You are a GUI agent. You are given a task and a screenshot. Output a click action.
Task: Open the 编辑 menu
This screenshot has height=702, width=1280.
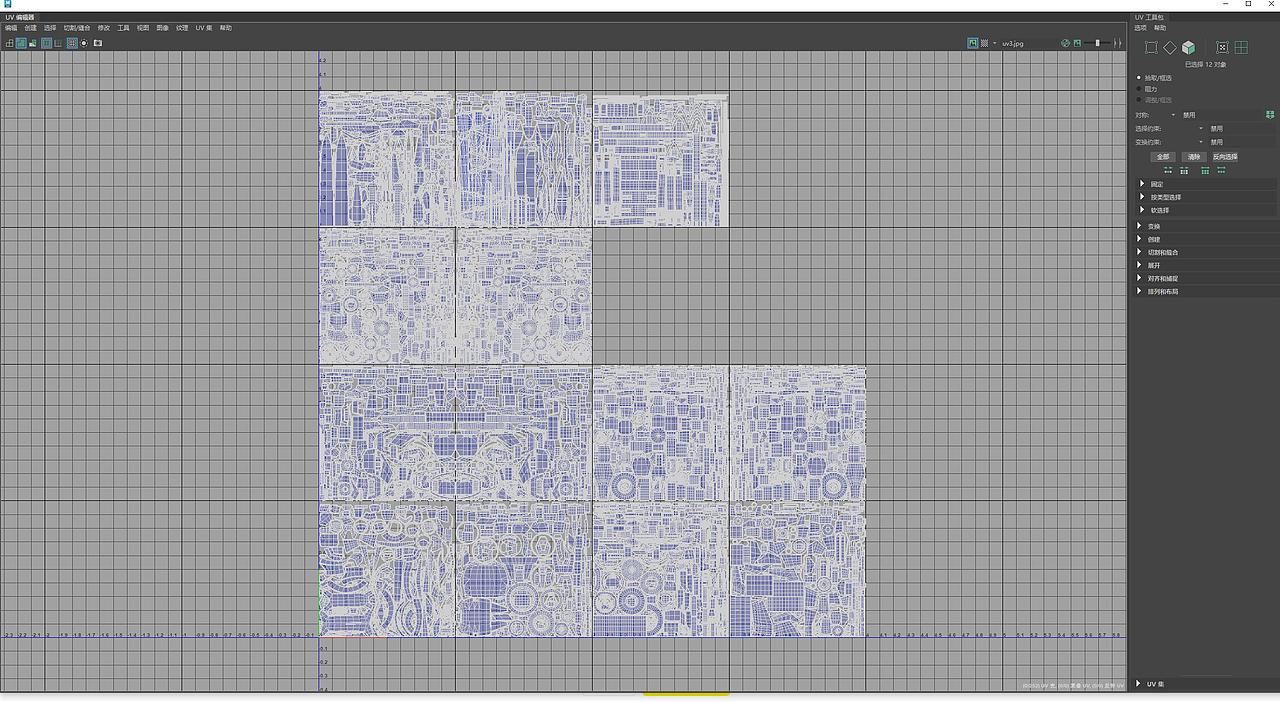point(11,28)
